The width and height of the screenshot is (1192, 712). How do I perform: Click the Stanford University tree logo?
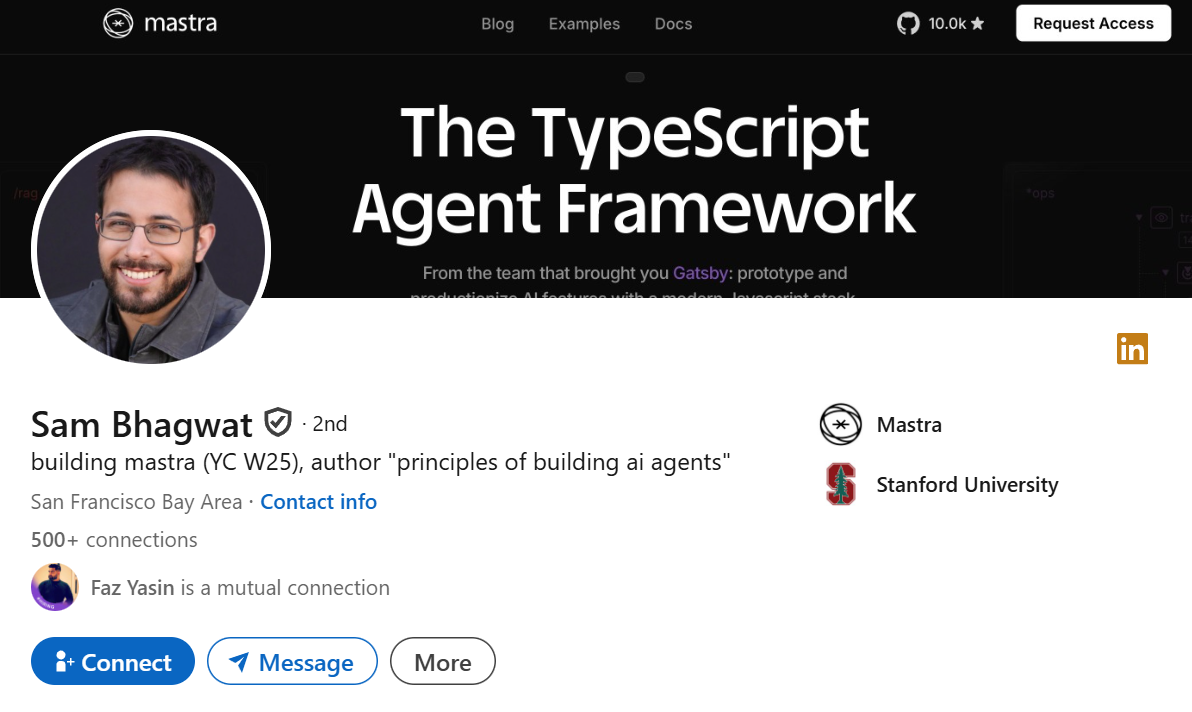point(840,485)
